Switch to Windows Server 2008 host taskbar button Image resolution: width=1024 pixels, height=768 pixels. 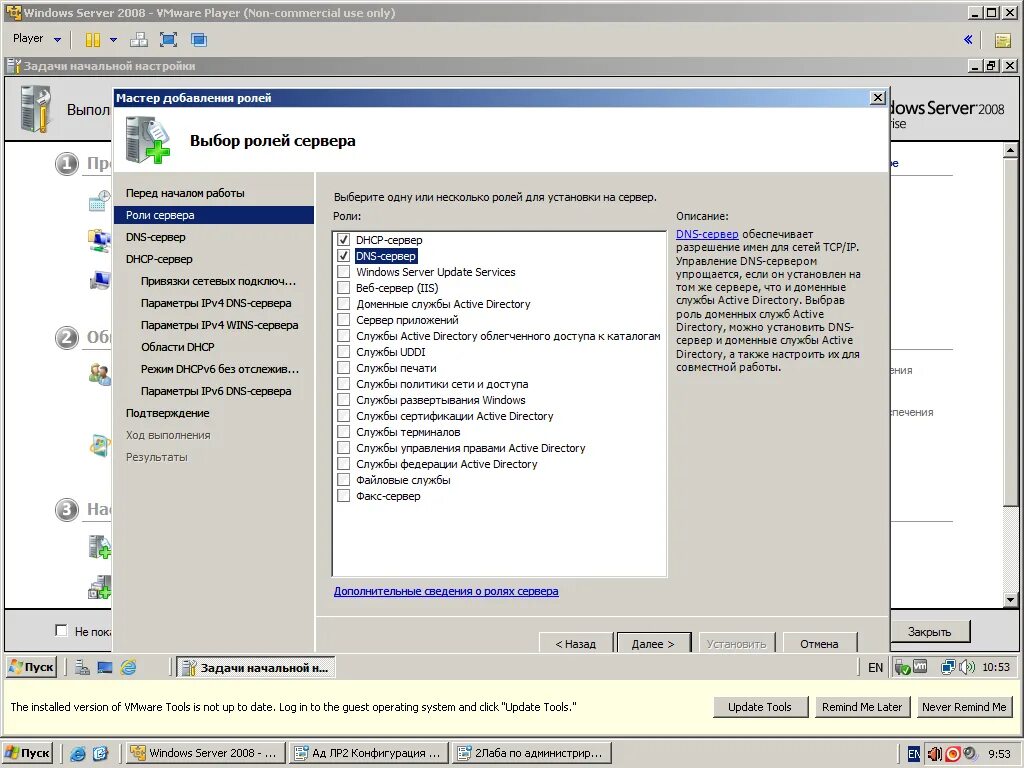click(x=205, y=753)
